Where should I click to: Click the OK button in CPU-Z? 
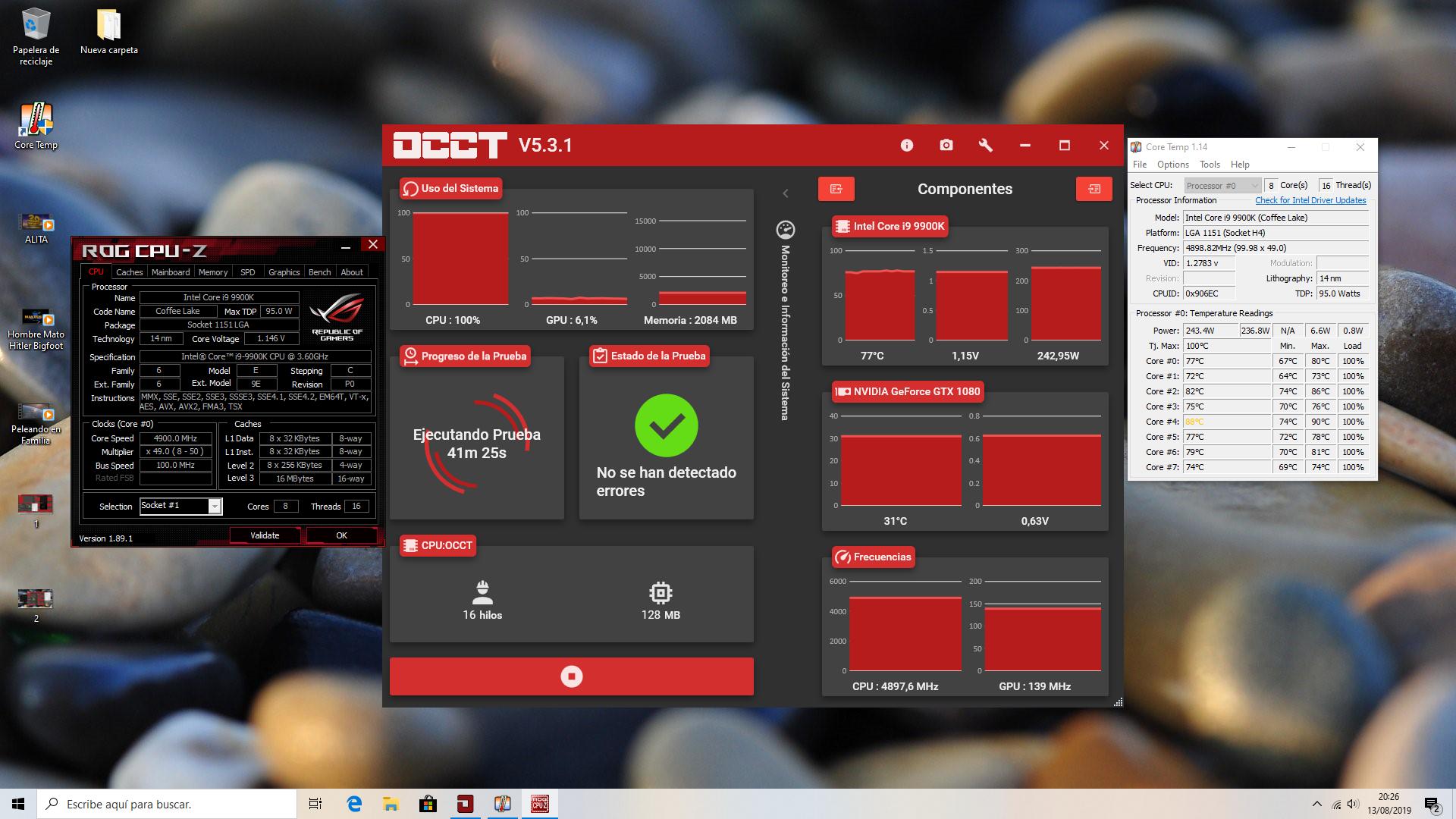tap(341, 535)
